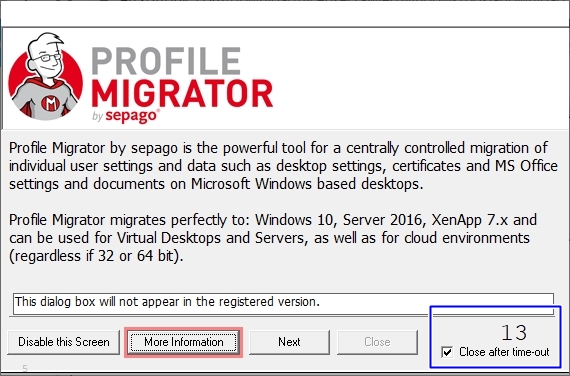Proceed with the Next button

[289, 342]
